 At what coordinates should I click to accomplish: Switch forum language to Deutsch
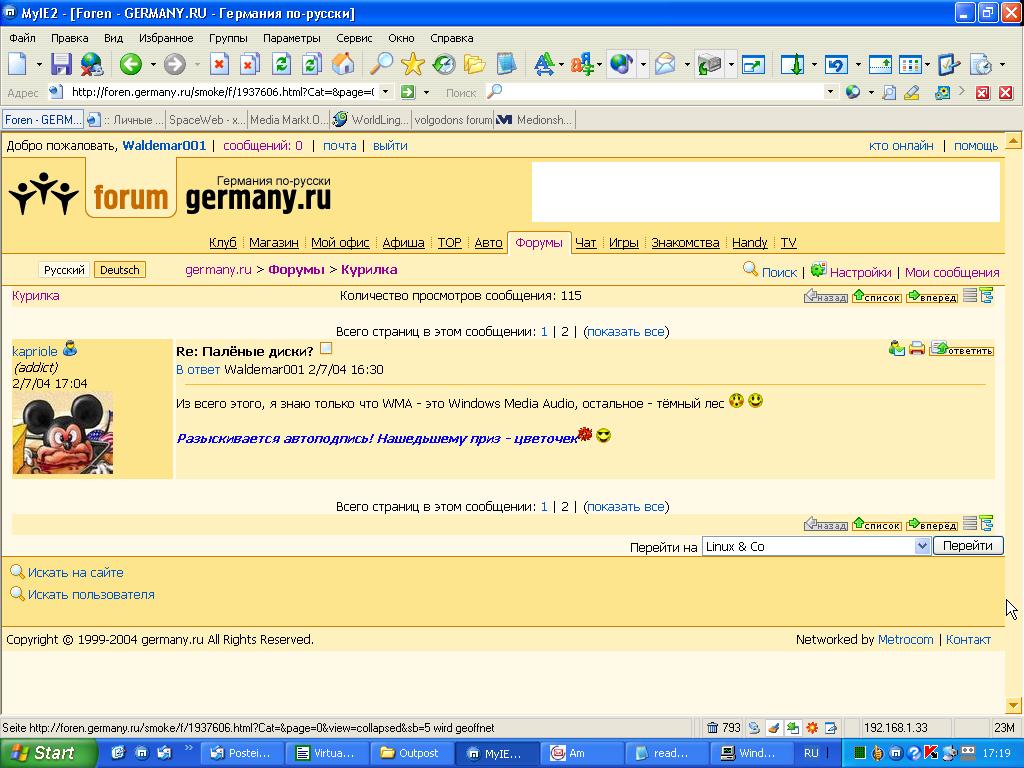pos(120,270)
